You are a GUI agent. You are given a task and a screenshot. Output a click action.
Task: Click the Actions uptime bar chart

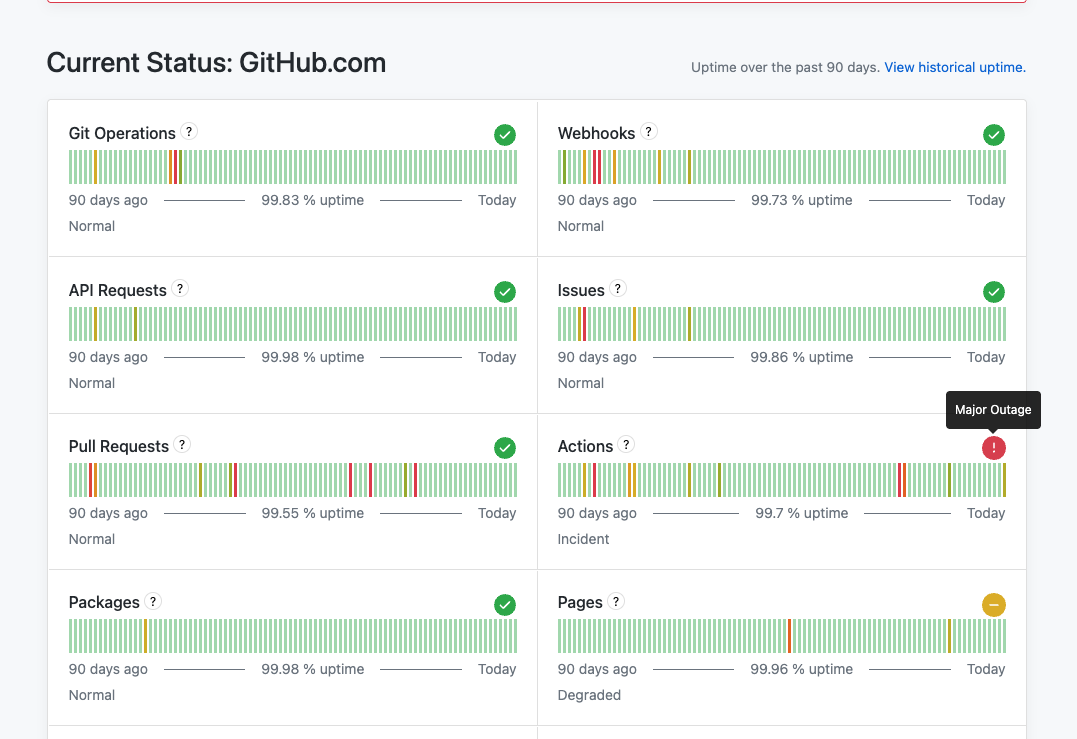[x=782, y=480]
